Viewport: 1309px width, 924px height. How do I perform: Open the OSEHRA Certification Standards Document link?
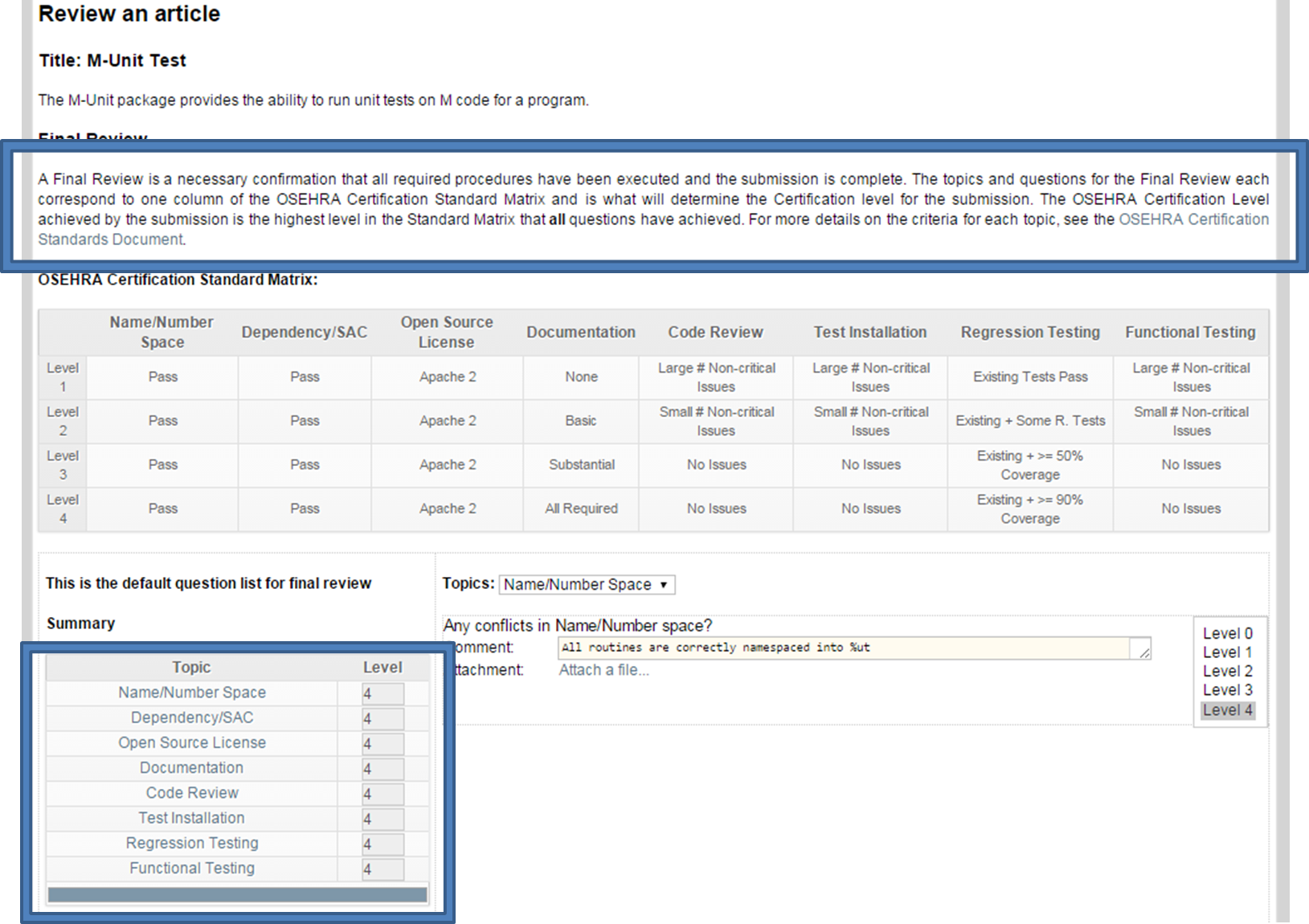[x=1192, y=219]
